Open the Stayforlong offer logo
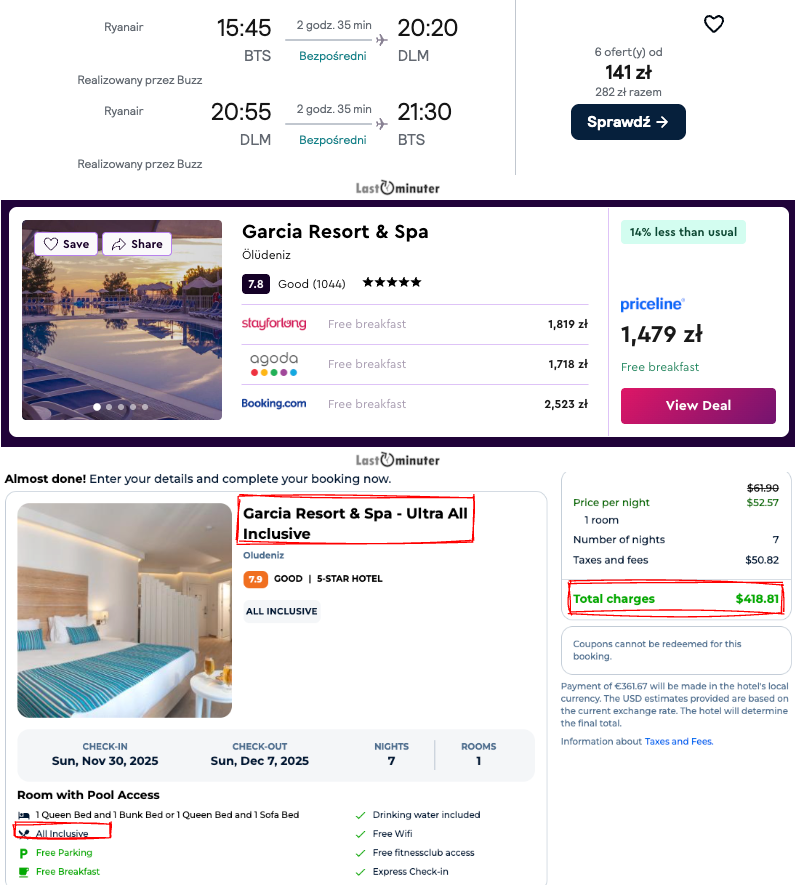 (274, 324)
